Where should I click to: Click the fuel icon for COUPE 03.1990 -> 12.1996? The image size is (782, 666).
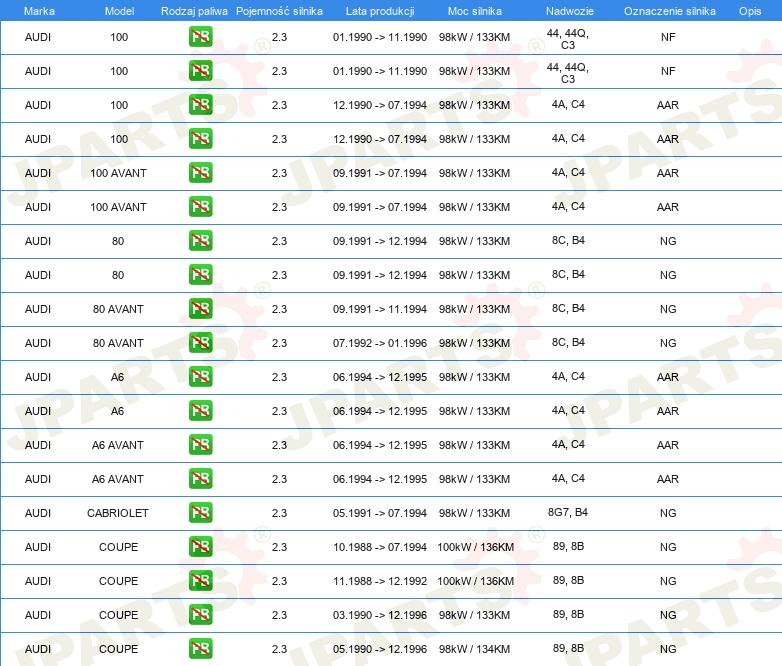pyautogui.click(x=200, y=614)
